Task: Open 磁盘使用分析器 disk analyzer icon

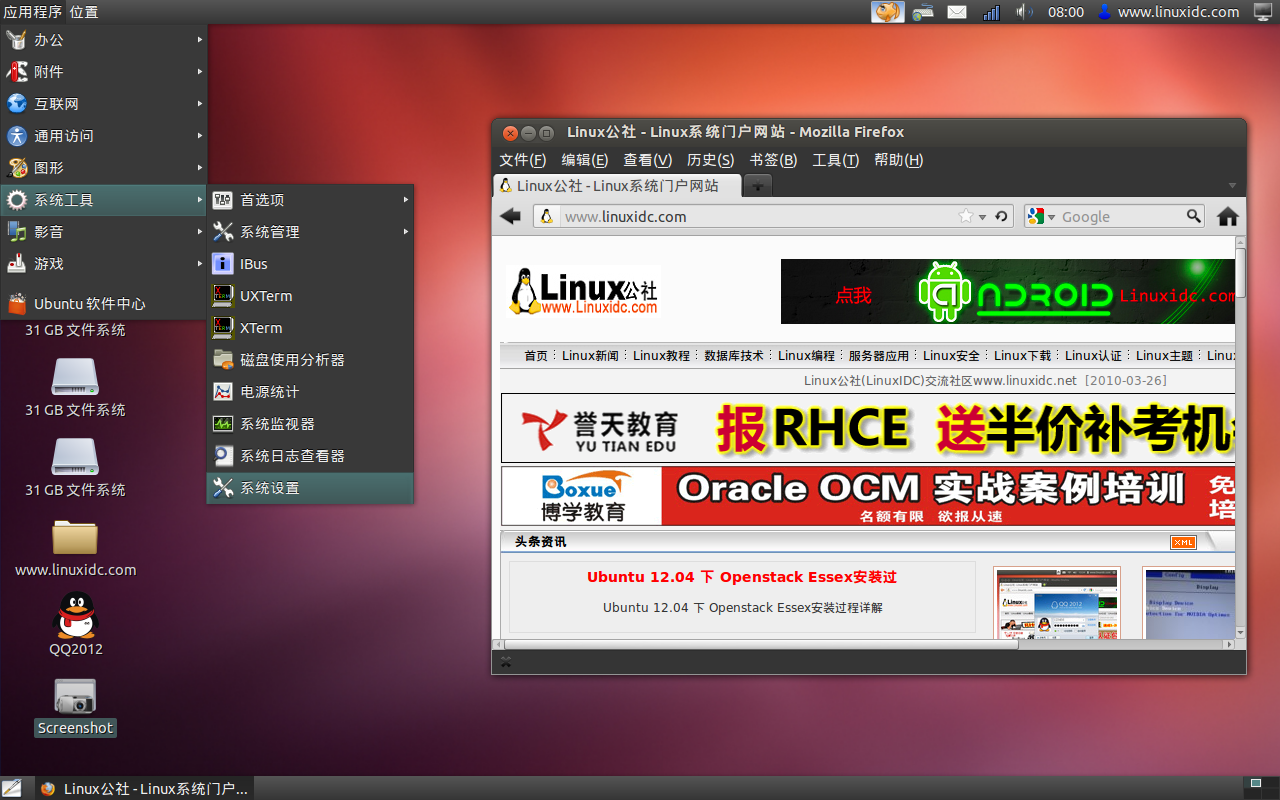Action: tap(223, 360)
